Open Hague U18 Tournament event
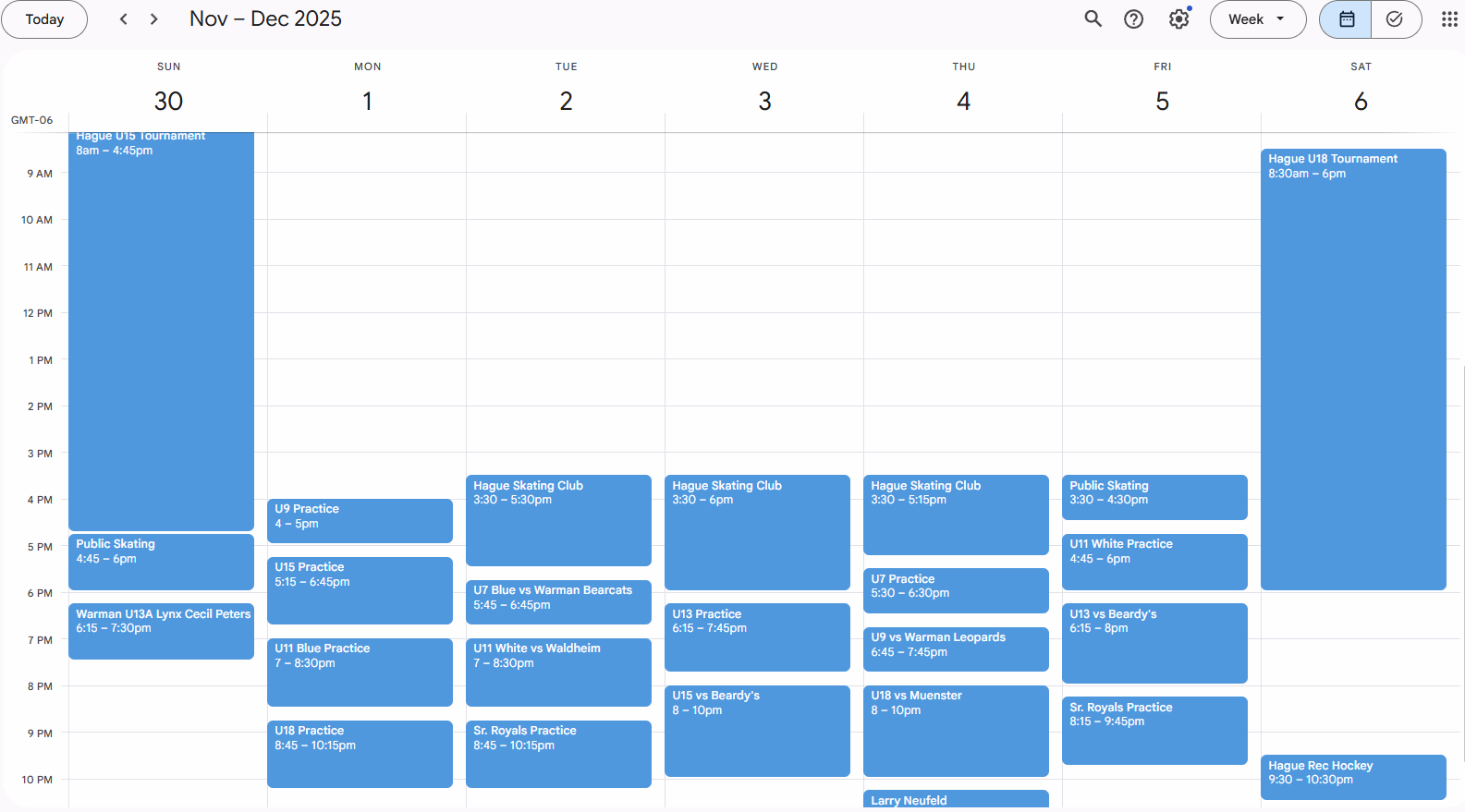 pos(1352,370)
